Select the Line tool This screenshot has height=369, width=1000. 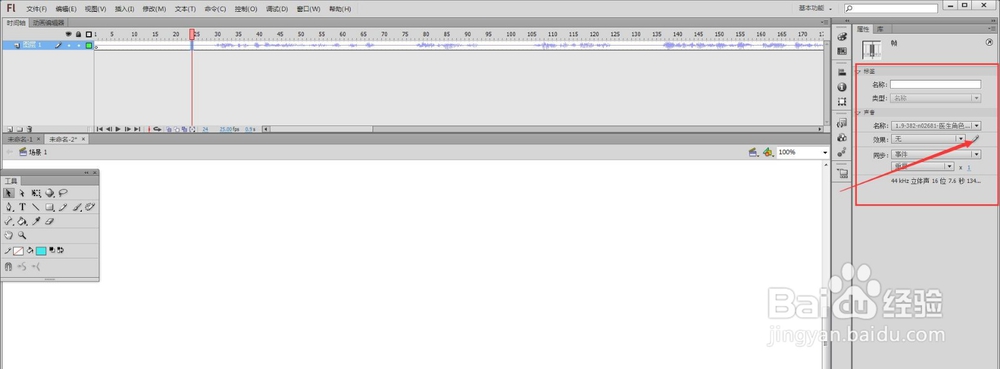(x=36, y=207)
